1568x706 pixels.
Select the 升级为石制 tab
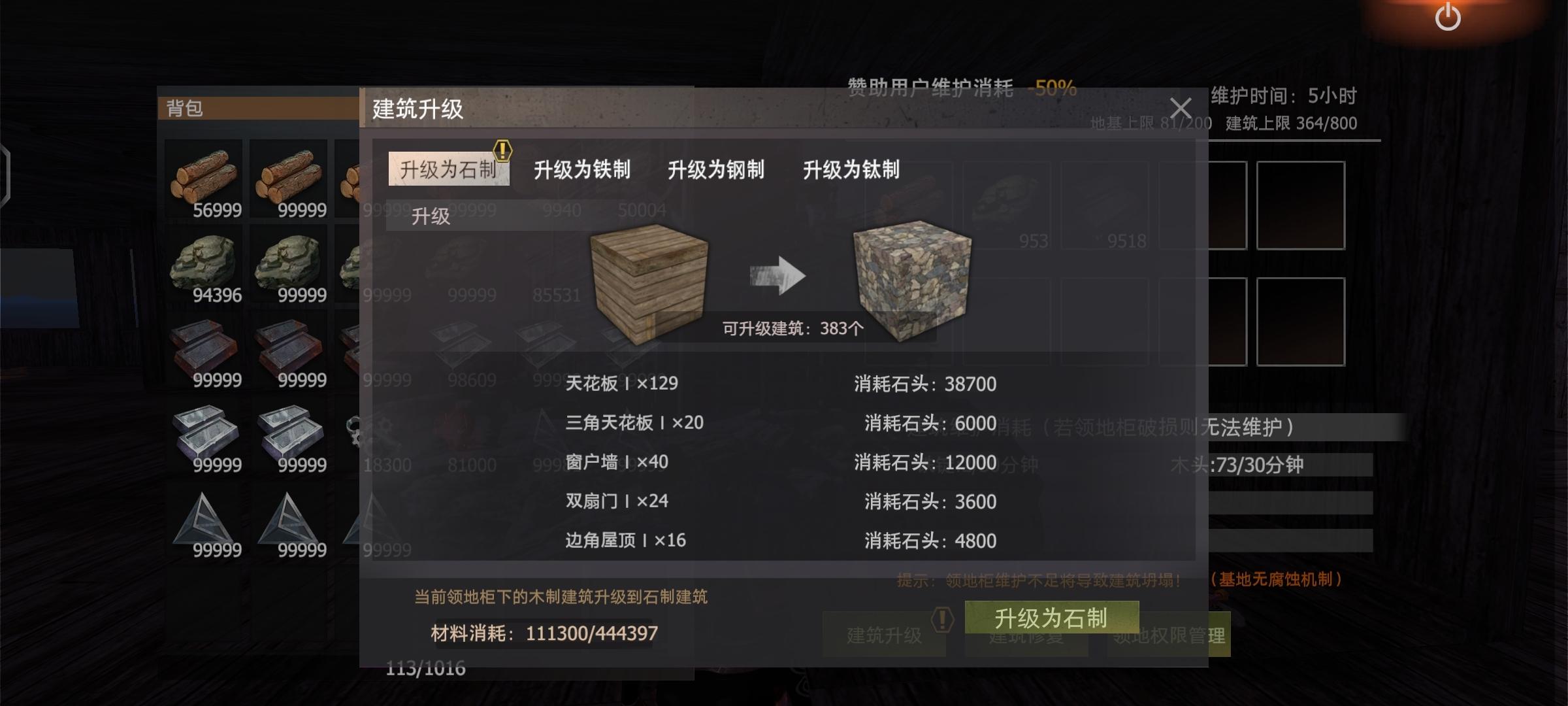448,169
